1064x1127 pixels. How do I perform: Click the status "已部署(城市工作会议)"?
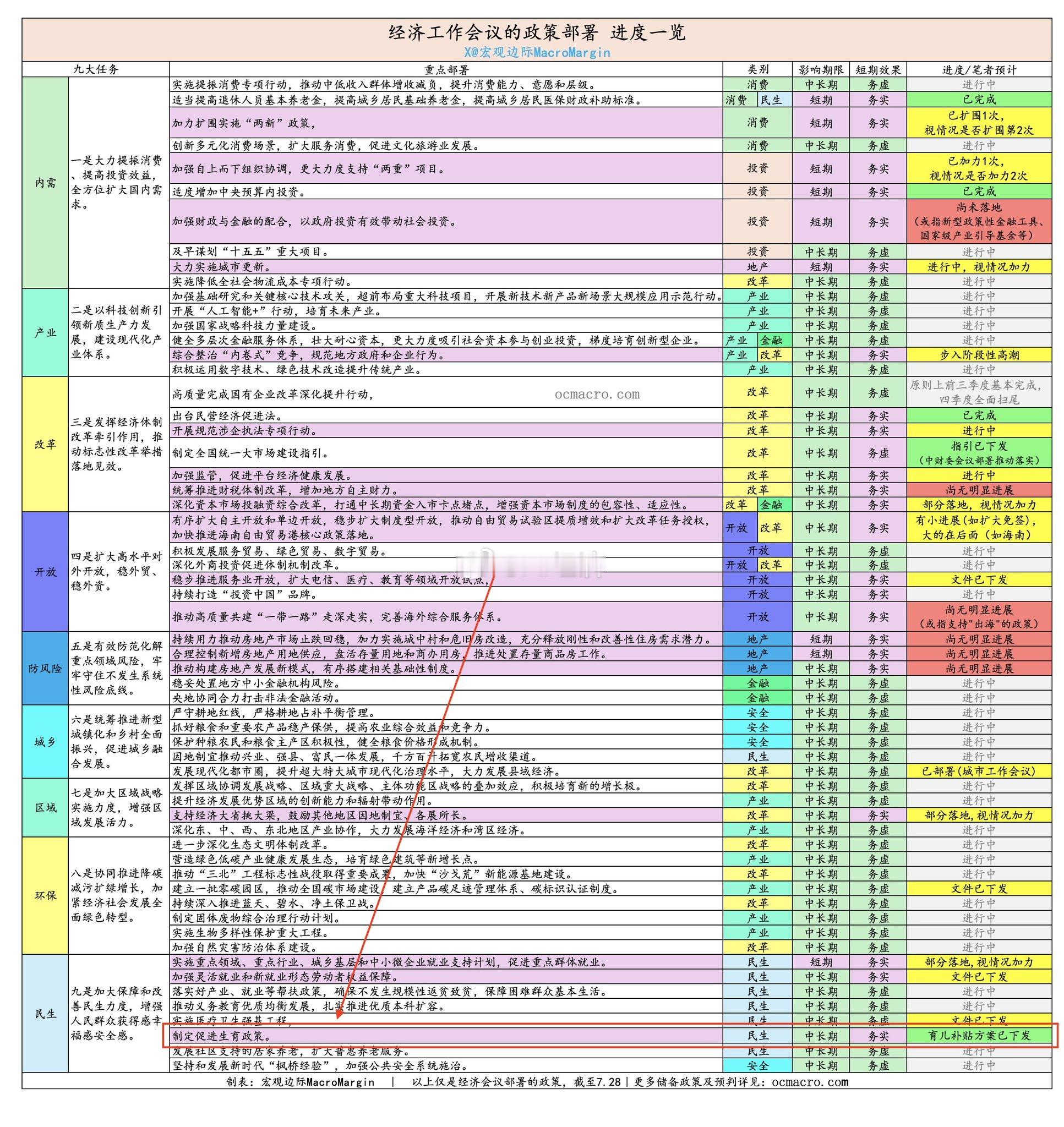(979, 772)
